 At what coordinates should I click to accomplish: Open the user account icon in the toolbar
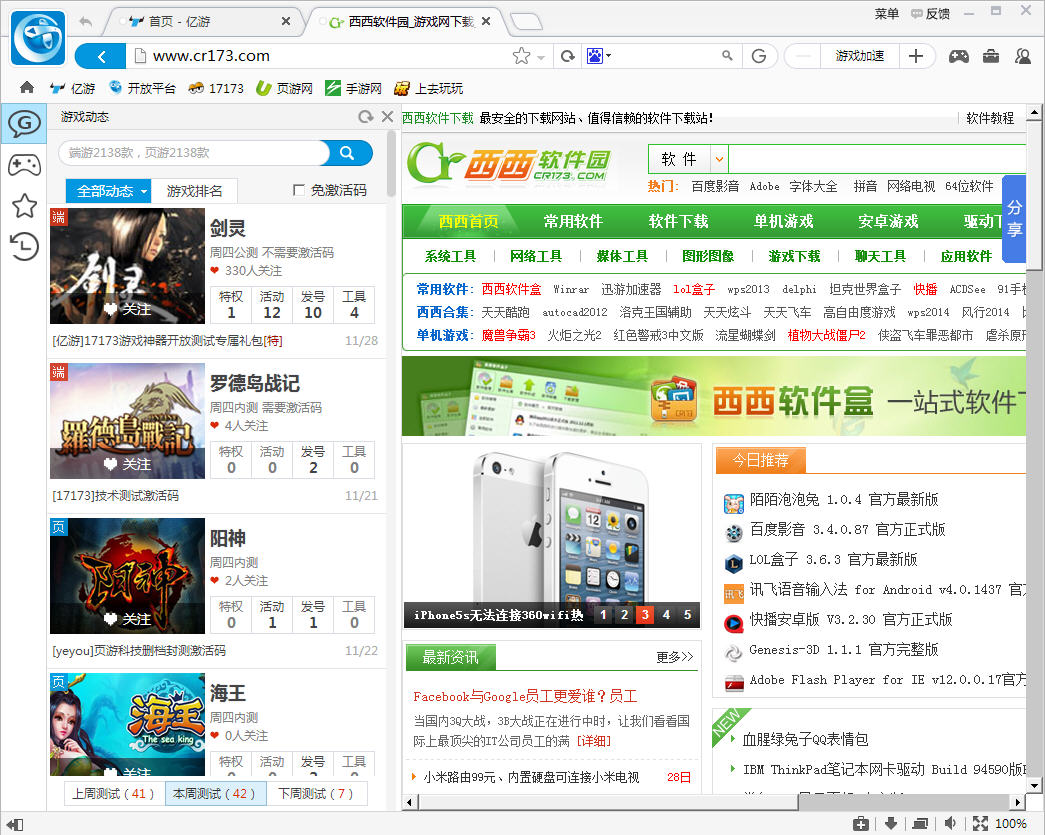point(1022,57)
